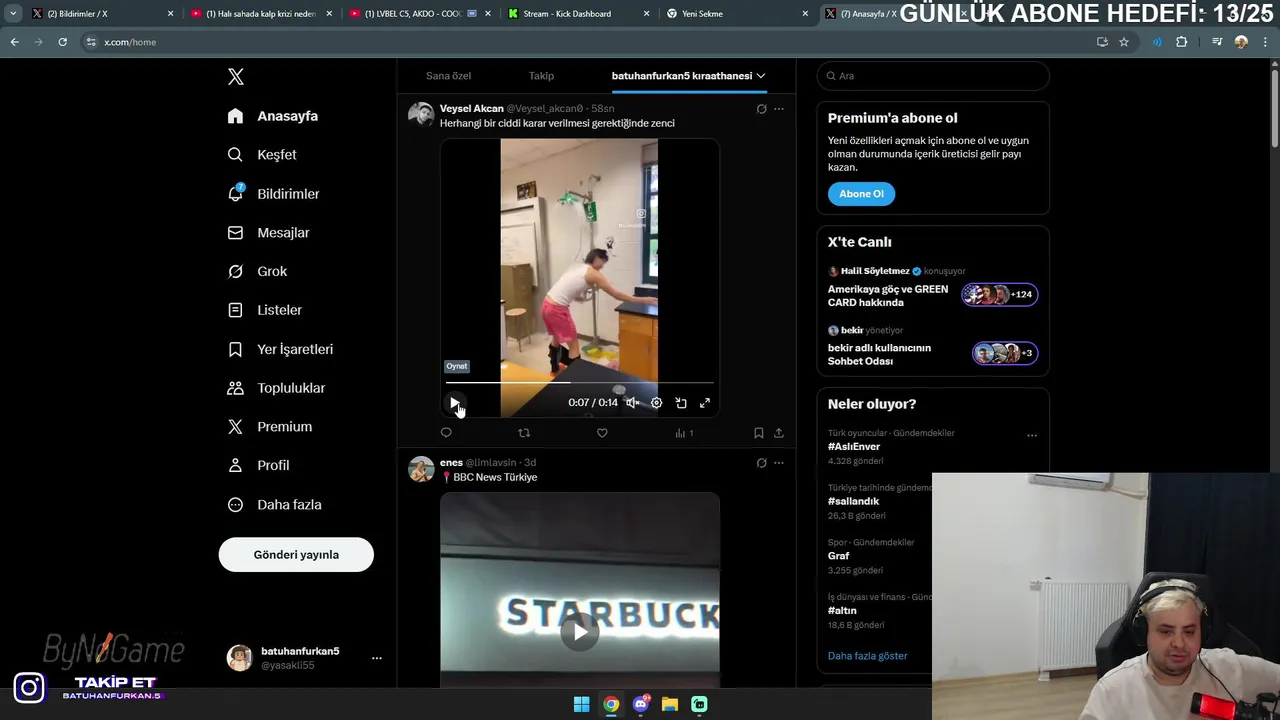
Task: Open options for #AslıEnver trend
Action: coord(1032,435)
